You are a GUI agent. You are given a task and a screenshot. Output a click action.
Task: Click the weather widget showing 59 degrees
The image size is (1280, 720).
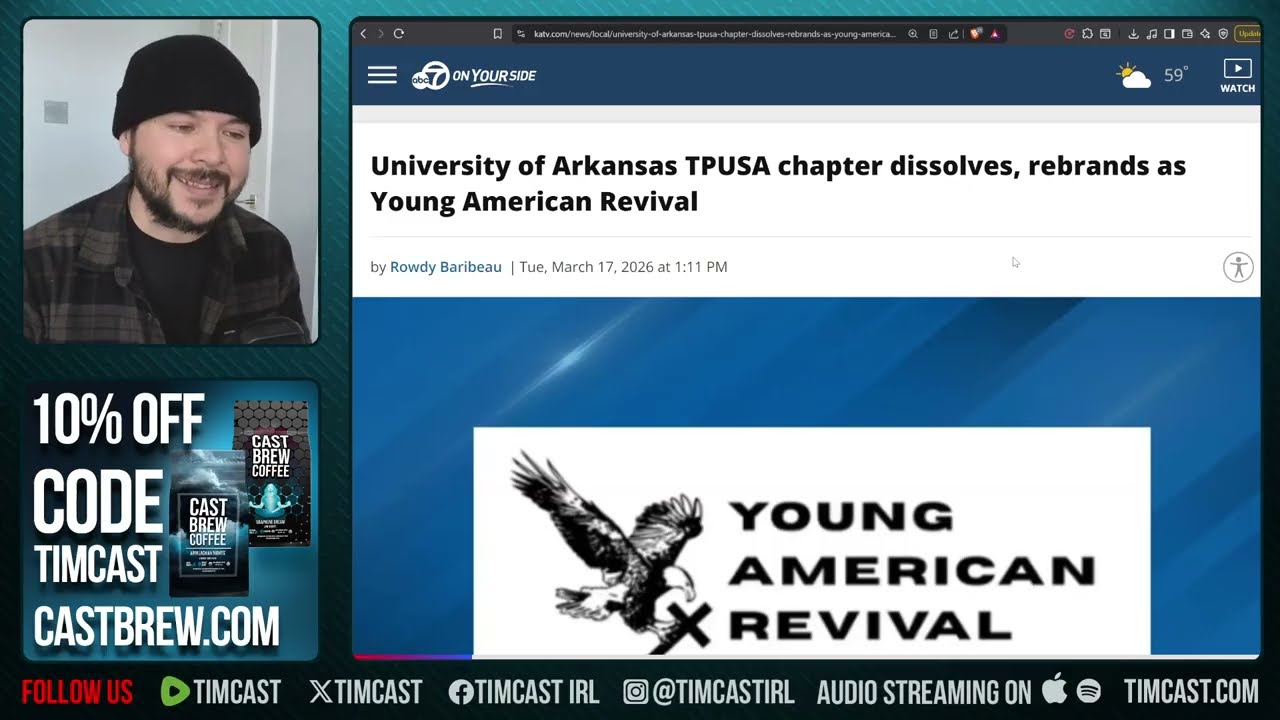pos(1152,76)
